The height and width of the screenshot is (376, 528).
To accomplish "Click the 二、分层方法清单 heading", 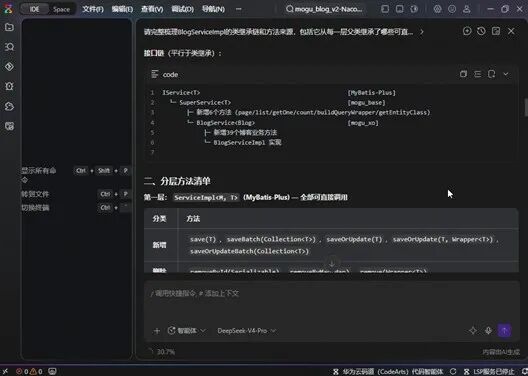I will click(177, 181).
